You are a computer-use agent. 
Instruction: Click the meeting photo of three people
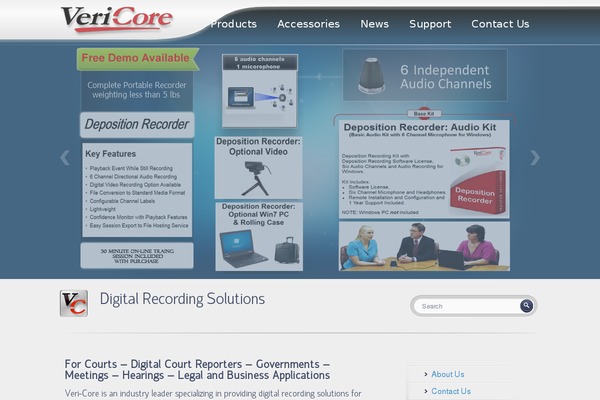coord(424,246)
